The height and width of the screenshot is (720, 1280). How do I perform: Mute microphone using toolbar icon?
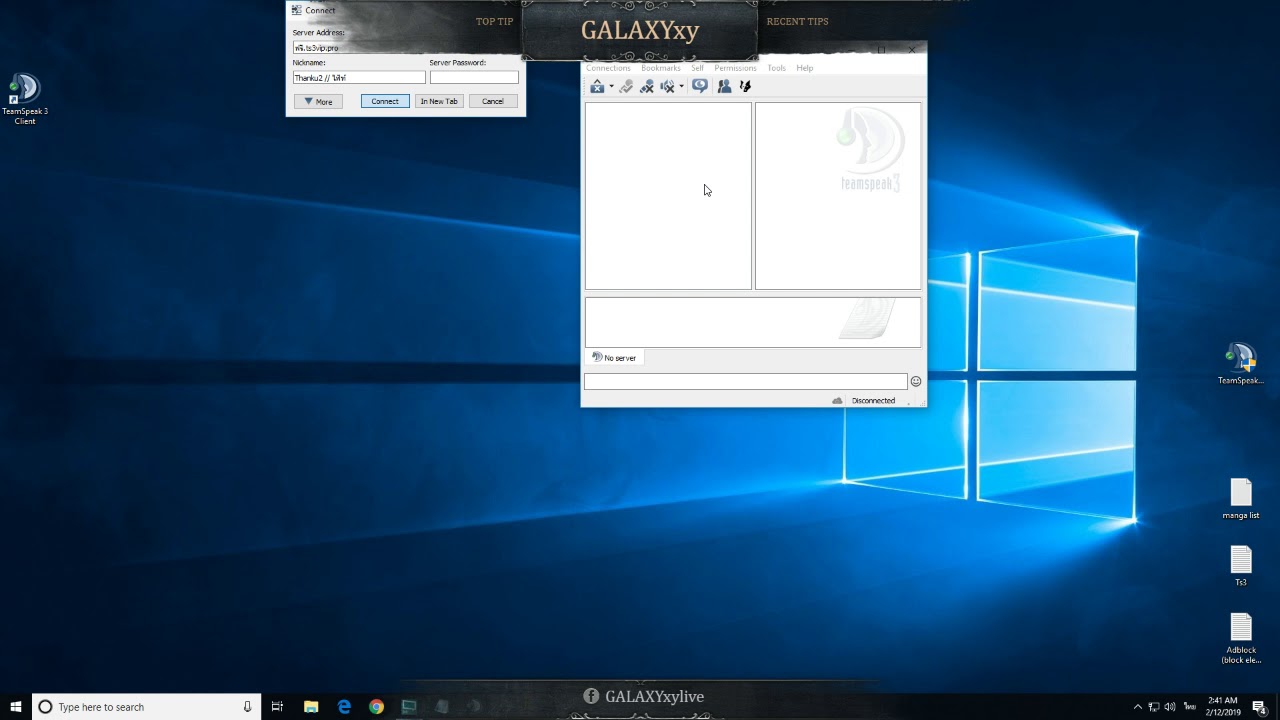click(647, 87)
